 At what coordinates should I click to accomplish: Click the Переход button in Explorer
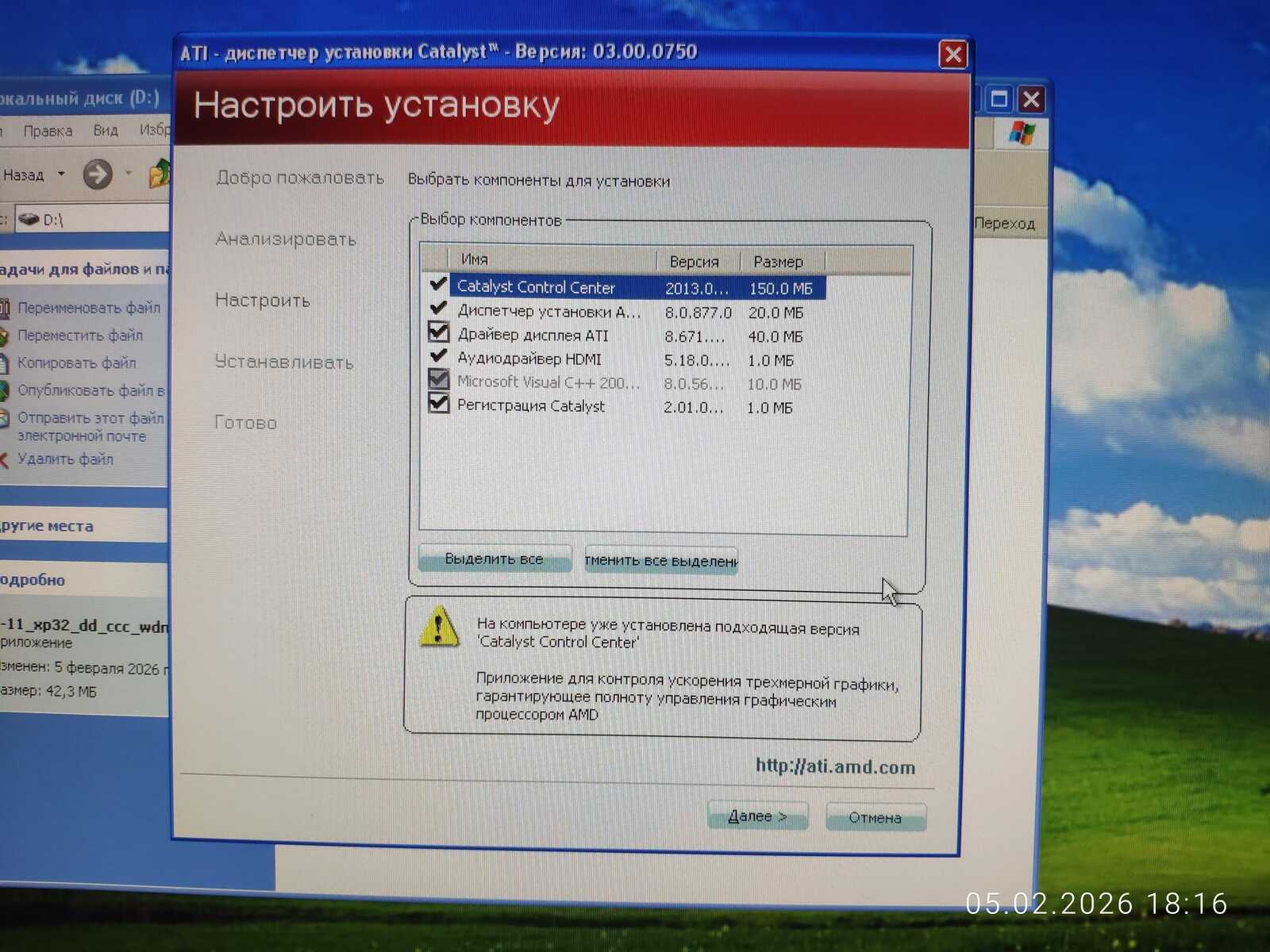[x=1005, y=224]
